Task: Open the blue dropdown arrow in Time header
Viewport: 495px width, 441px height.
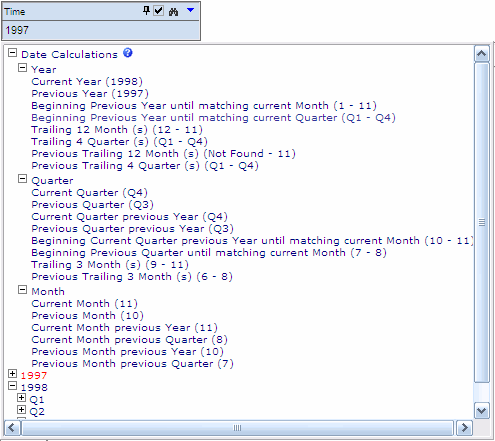Action: coord(190,10)
